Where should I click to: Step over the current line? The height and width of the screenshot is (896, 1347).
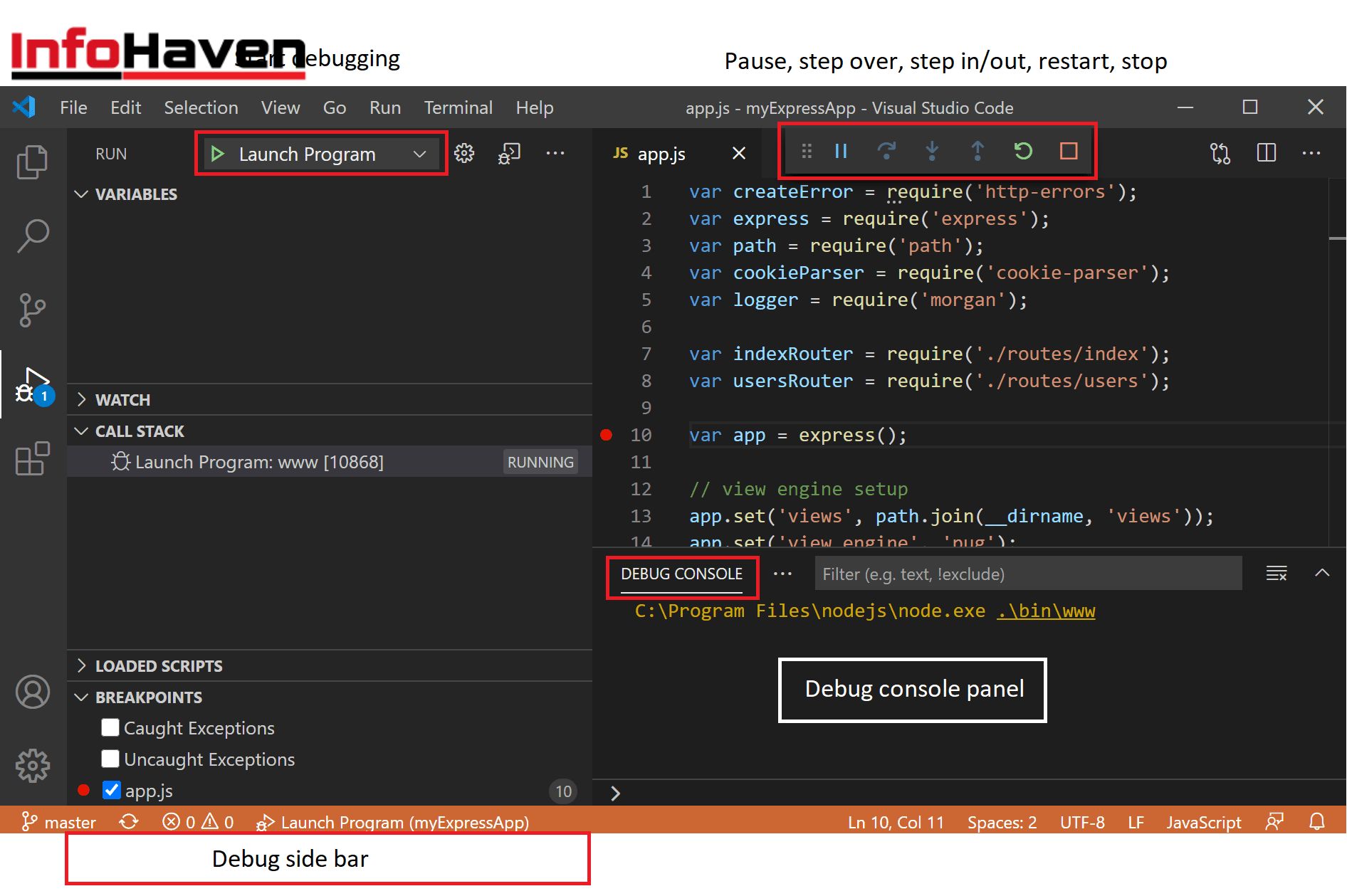(x=886, y=151)
